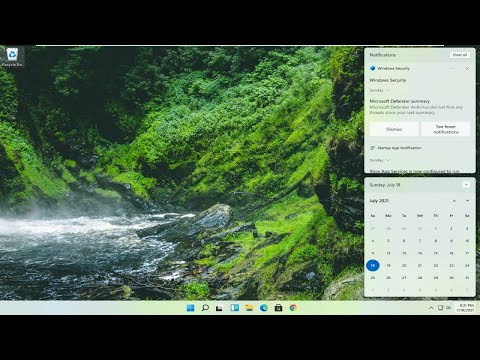This screenshot has height=360, width=480.
Task: Launch Microsoft Edge from taskbar
Action: point(264,308)
